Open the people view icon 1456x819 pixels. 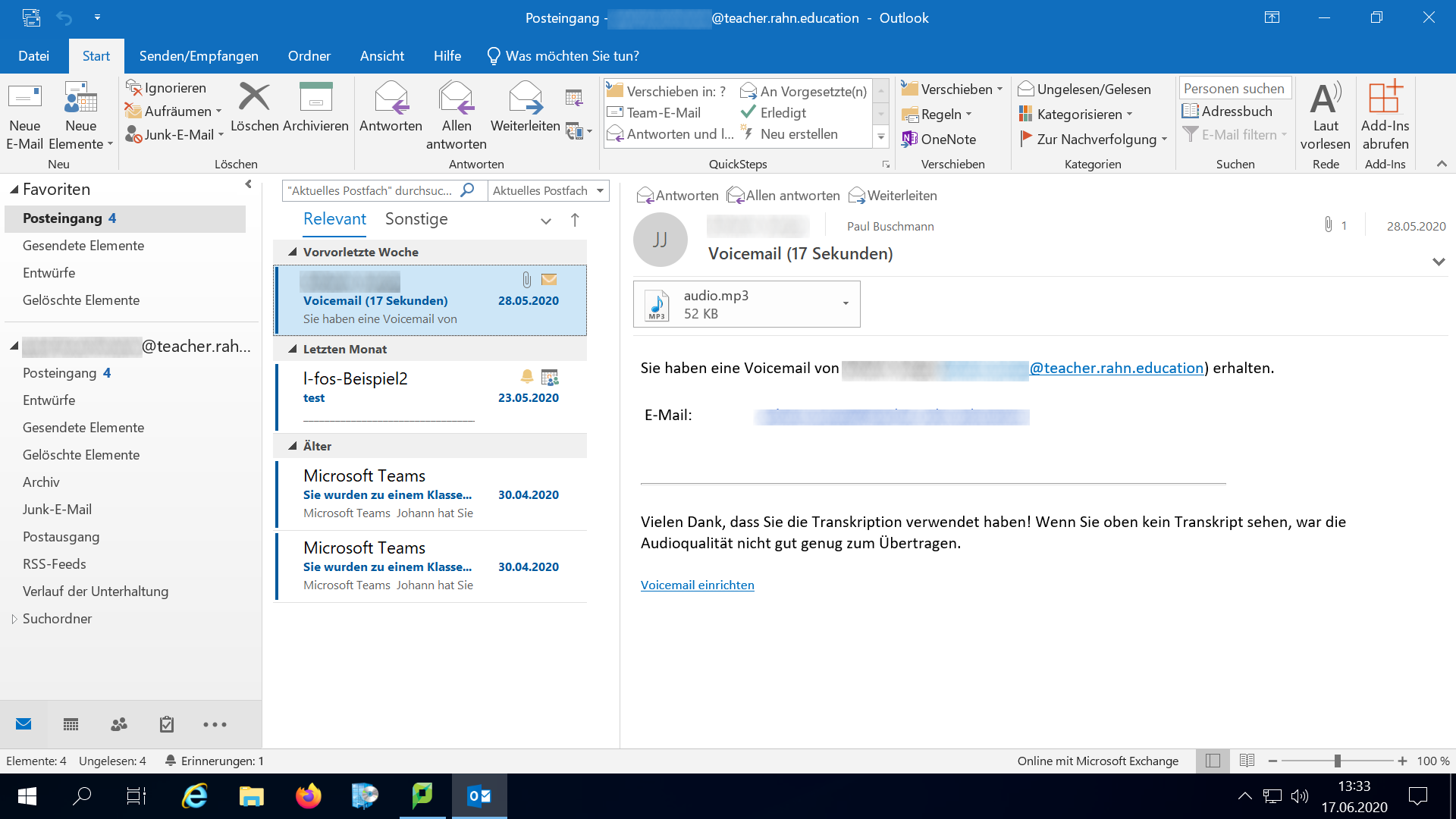118,724
